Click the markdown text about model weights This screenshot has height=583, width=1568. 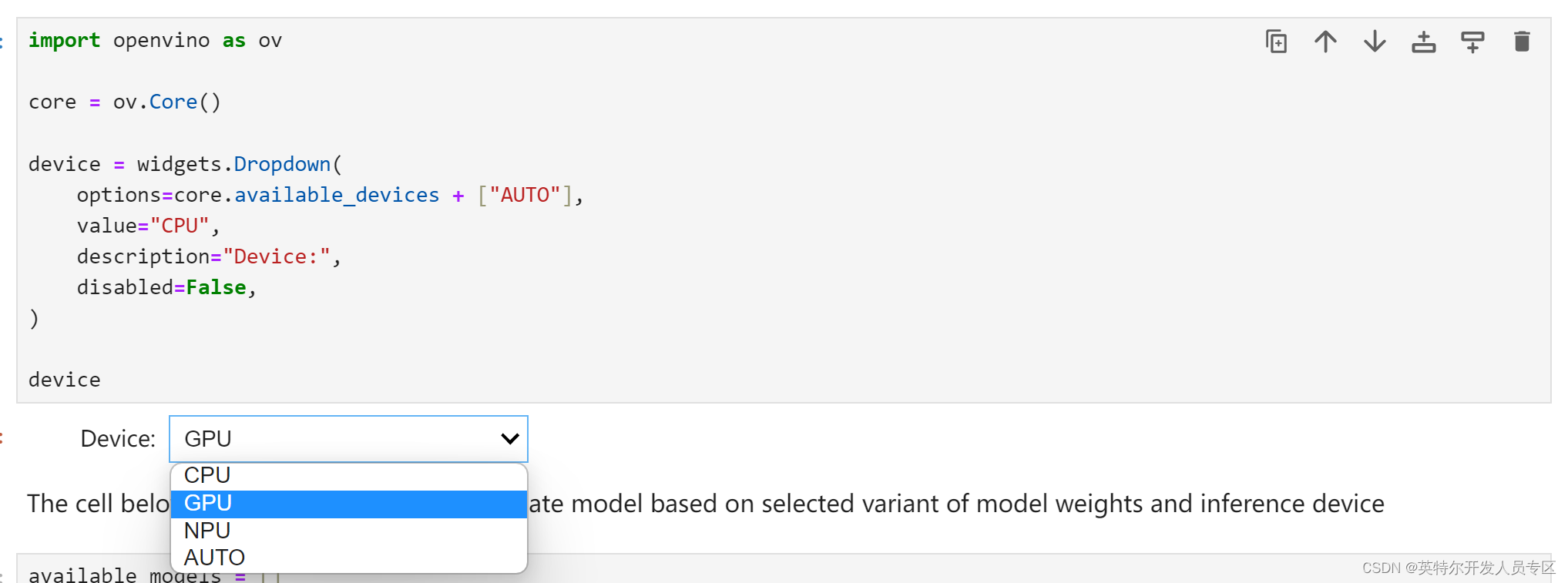pyautogui.click(x=956, y=504)
